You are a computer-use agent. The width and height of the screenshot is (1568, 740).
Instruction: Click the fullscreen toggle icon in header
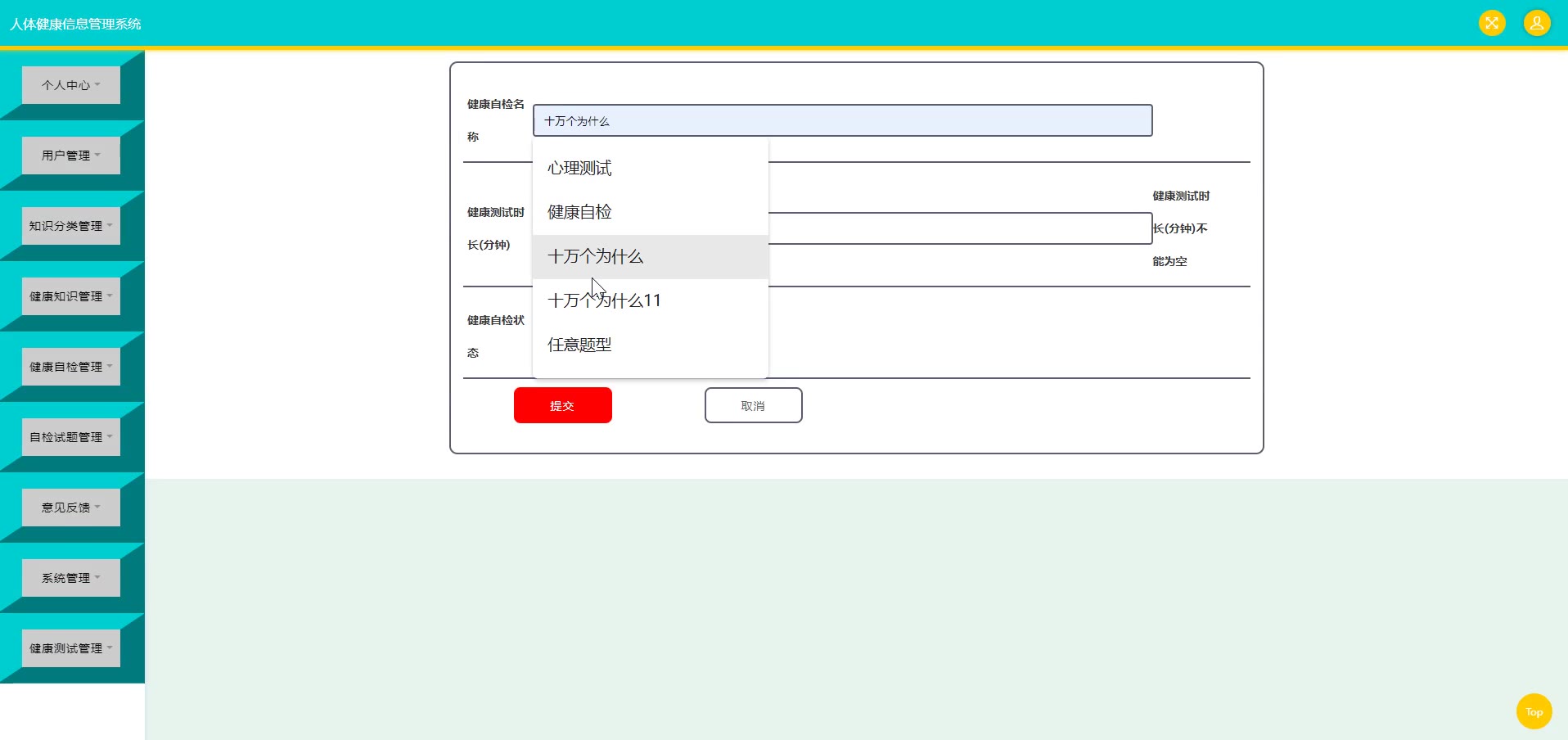pyautogui.click(x=1492, y=23)
